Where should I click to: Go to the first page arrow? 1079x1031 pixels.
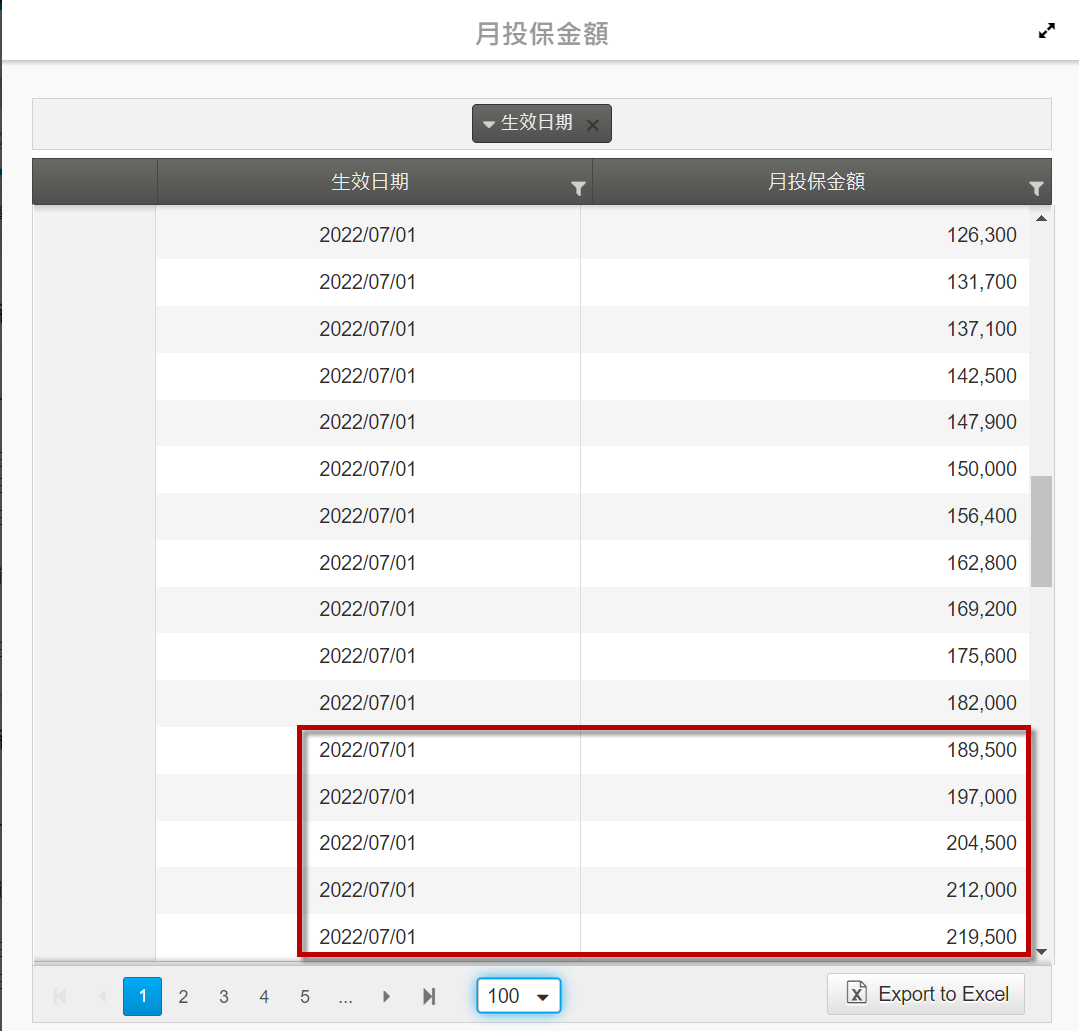60,996
